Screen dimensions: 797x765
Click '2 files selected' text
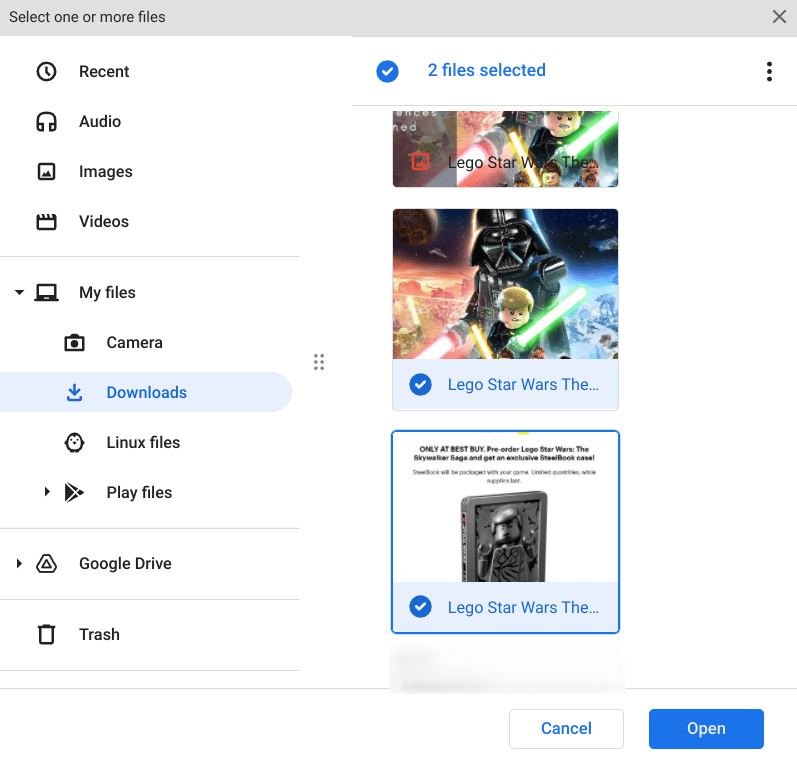[x=486, y=70]
